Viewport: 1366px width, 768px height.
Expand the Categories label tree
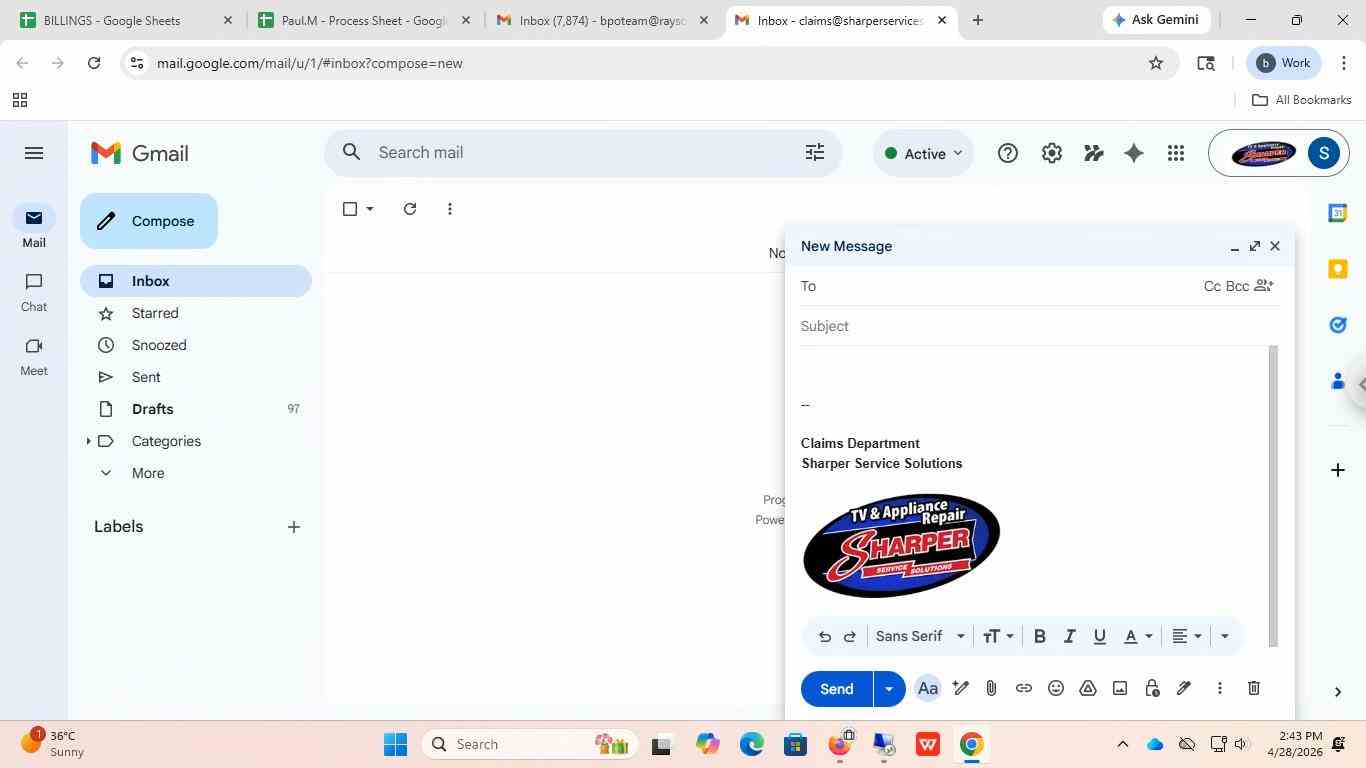88,441
